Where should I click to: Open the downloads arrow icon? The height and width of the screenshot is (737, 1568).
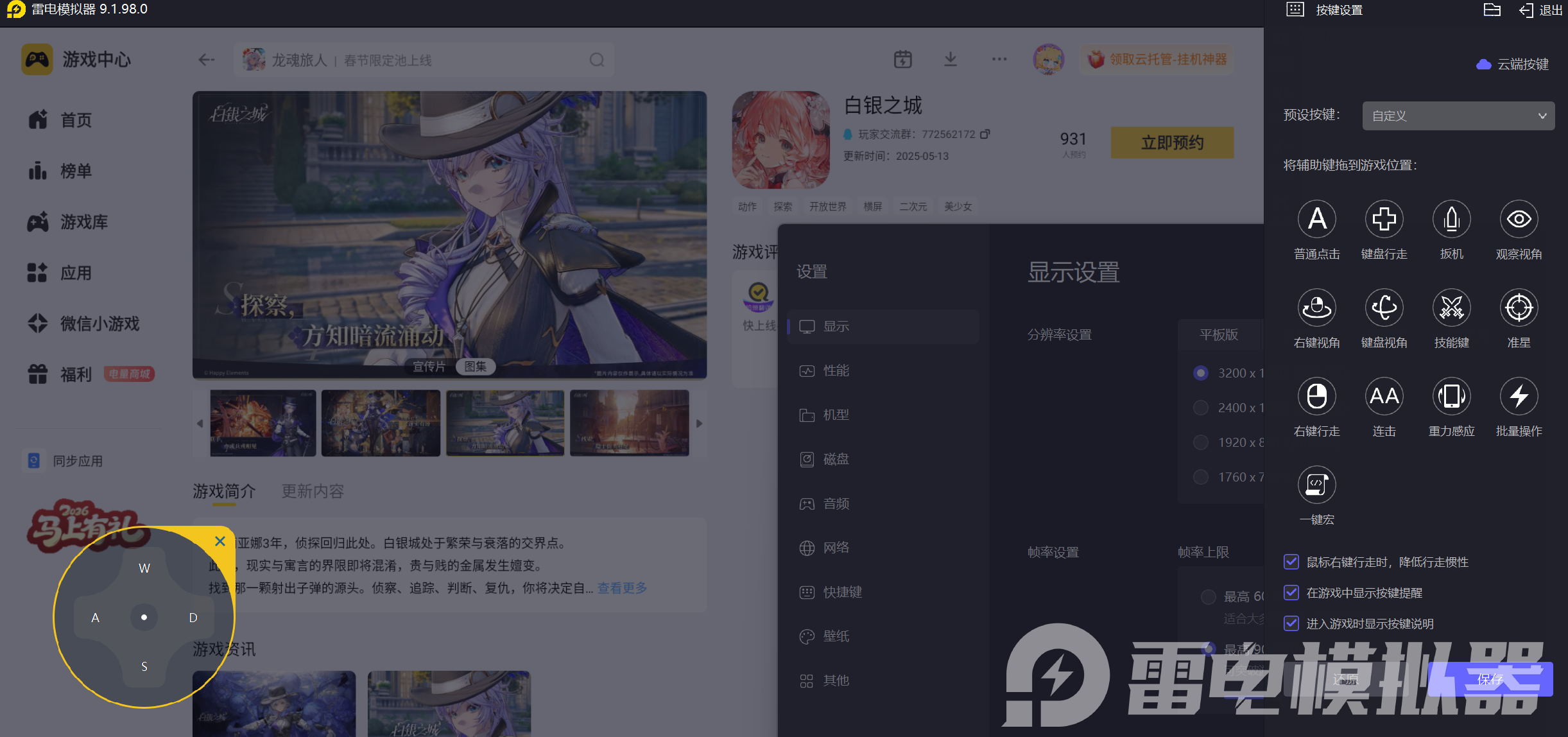(951, 60)
